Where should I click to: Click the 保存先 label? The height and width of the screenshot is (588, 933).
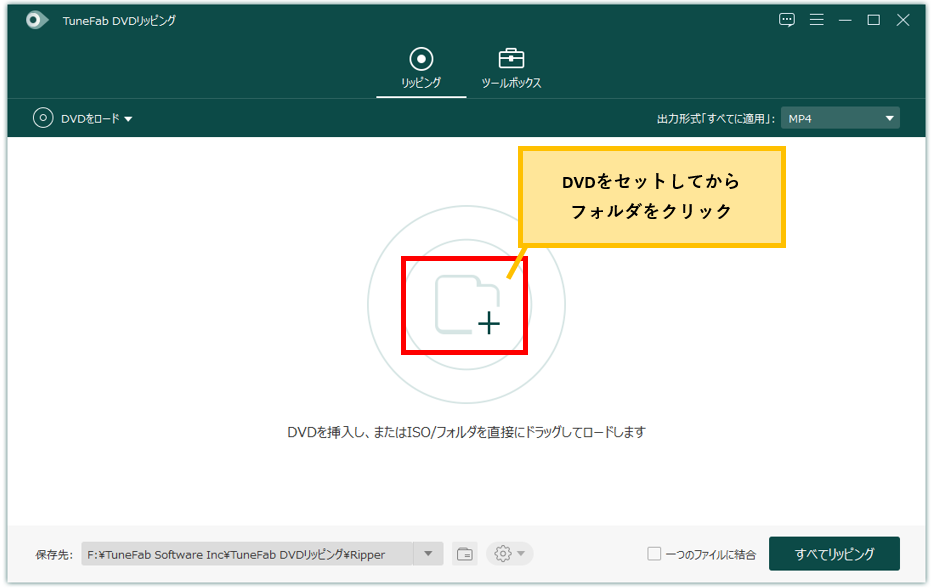tap(54, 555)
